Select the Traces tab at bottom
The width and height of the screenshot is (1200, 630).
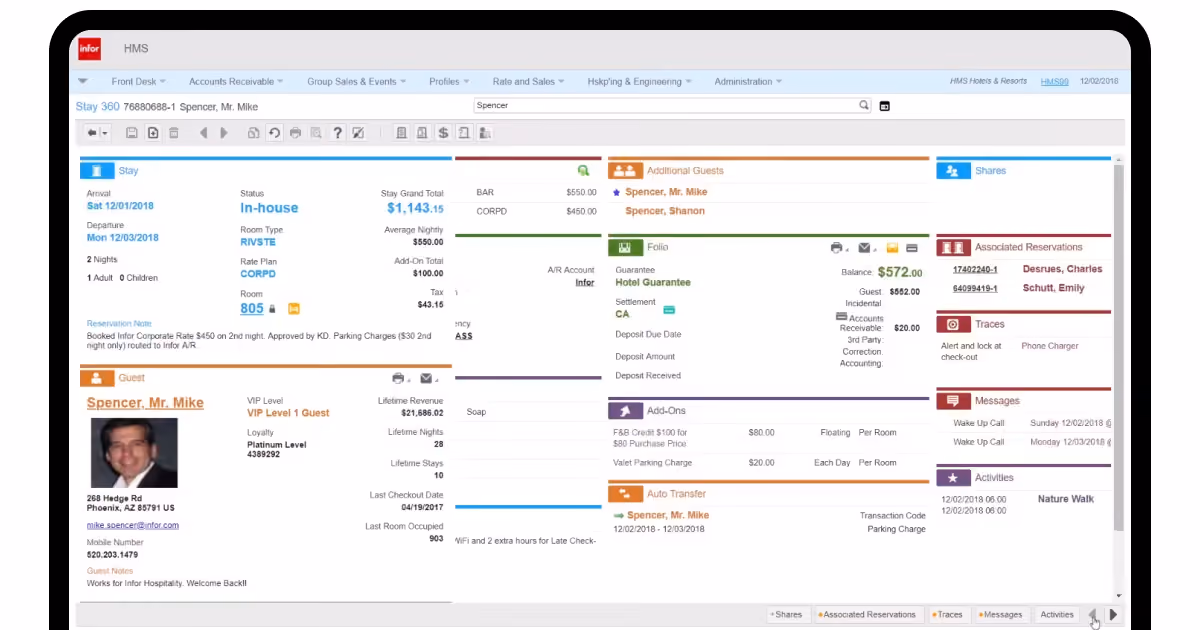pos(948,615)
